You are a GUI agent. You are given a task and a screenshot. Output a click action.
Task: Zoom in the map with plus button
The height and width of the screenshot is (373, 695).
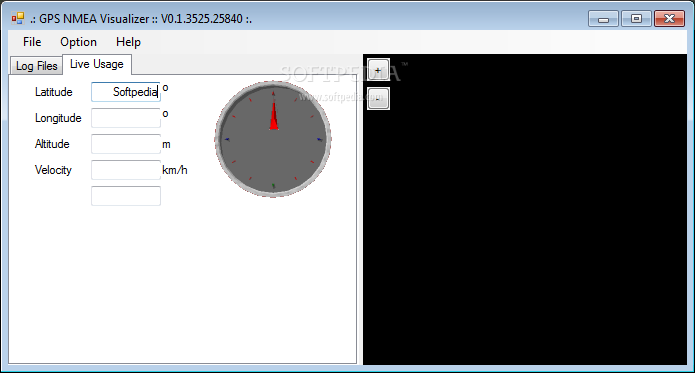click(378, 70)
